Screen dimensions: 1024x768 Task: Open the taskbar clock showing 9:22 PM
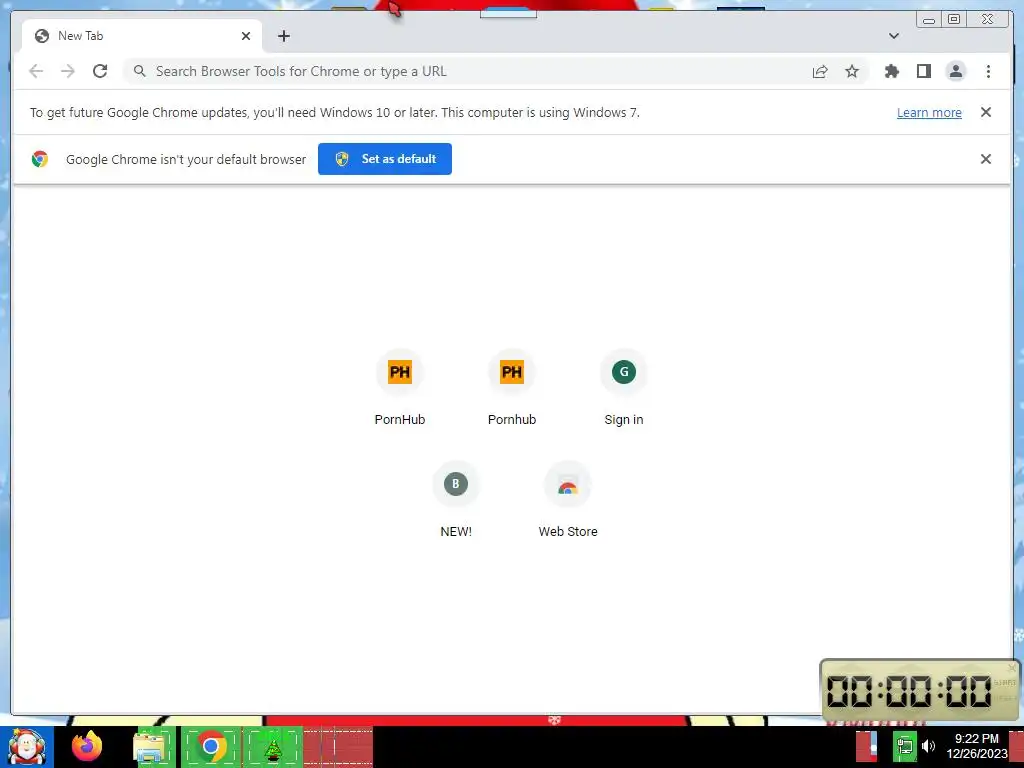point(976,746)
